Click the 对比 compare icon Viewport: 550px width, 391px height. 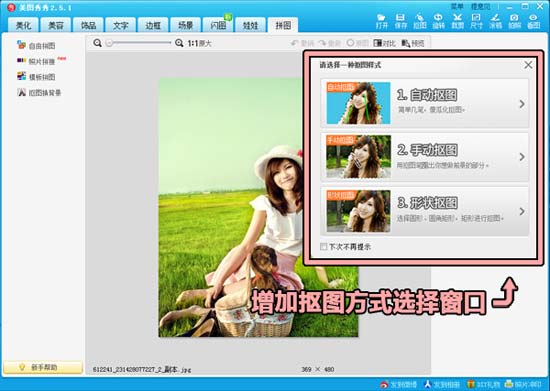click(x=384, y=43)
